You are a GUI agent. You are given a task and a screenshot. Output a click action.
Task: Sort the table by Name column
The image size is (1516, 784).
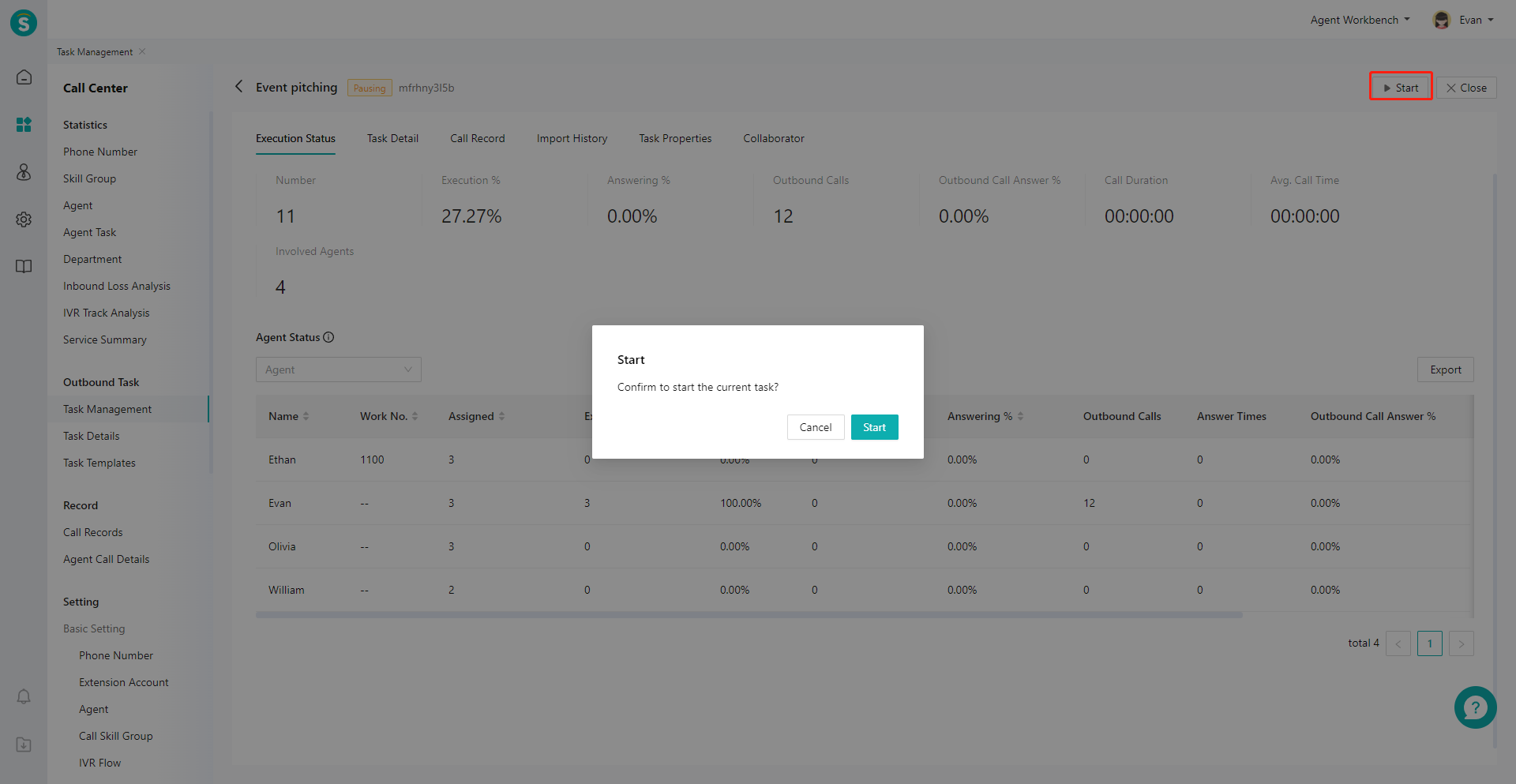coord(306,416)
